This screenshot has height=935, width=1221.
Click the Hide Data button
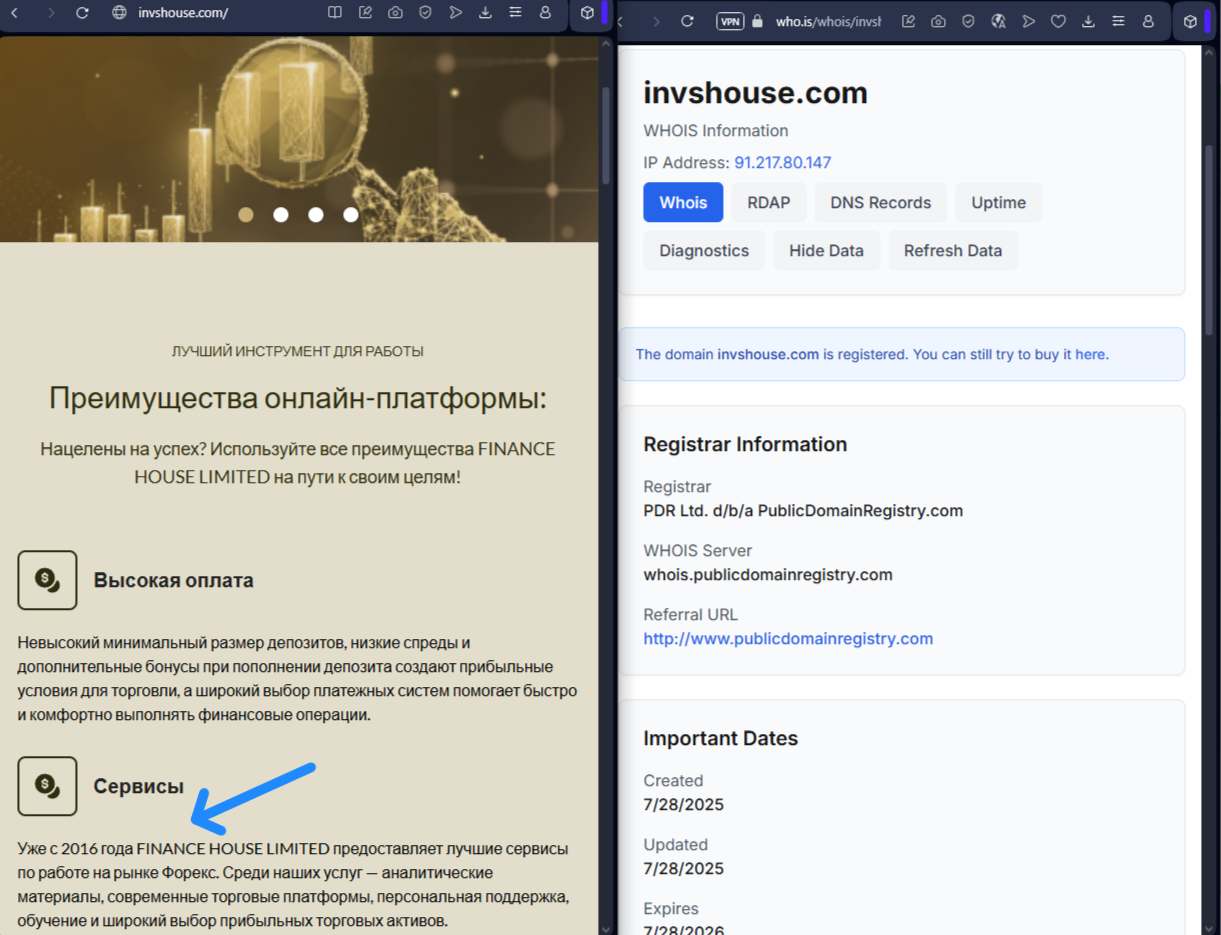coord(826,250)
